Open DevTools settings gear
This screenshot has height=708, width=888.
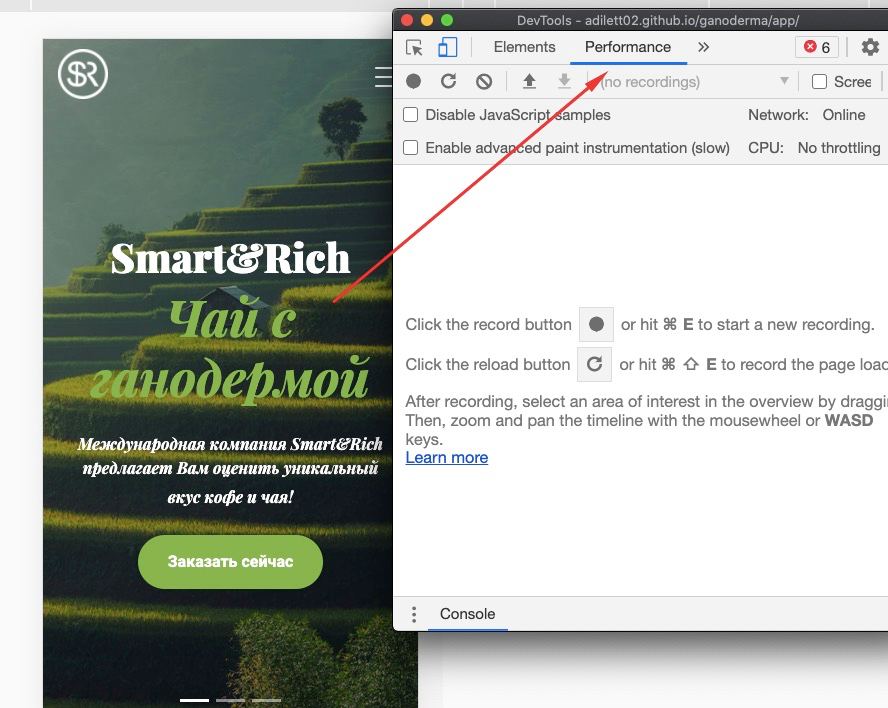pyautogui.click(x=870, y=47)
